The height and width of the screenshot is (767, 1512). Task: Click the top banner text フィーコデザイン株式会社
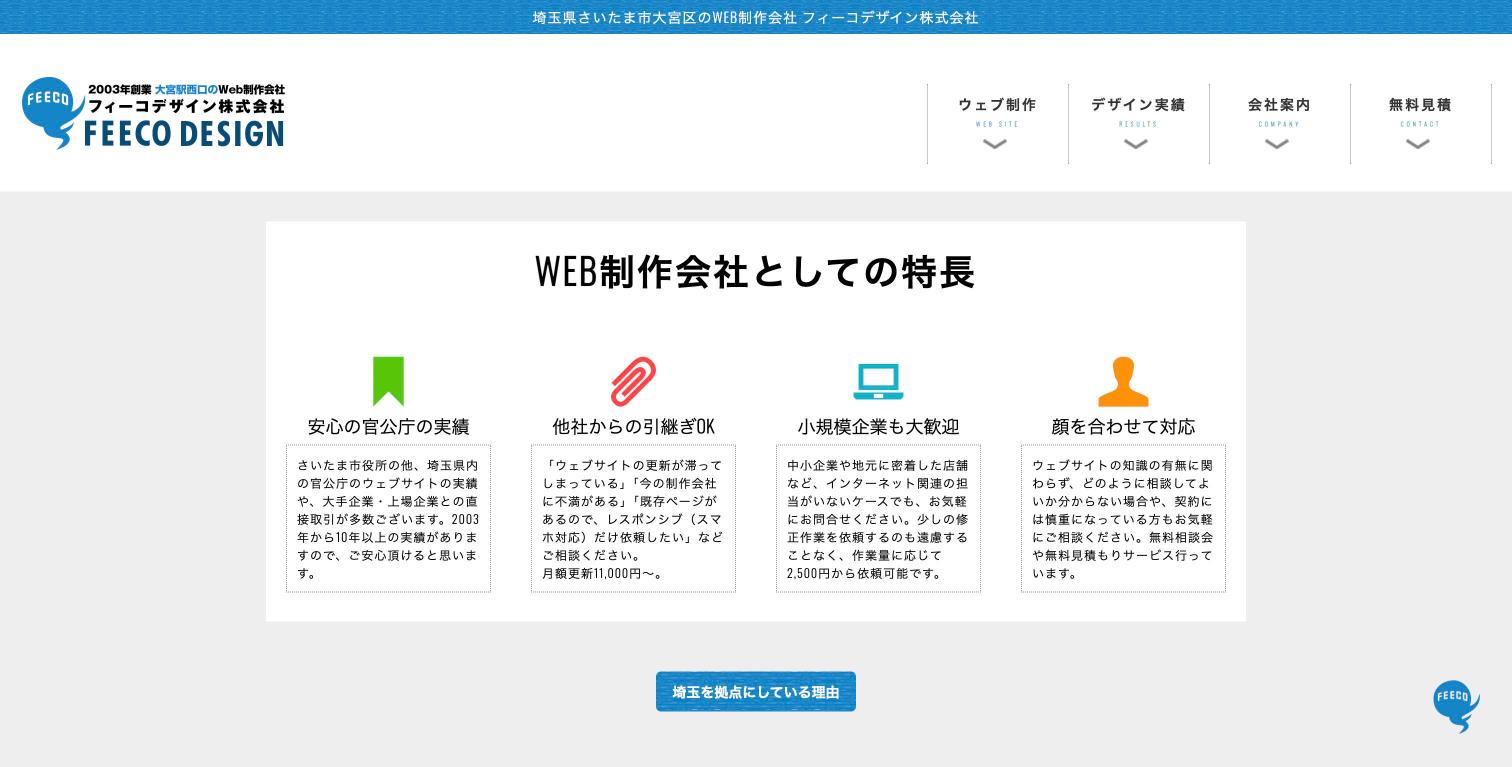point(890,17)
